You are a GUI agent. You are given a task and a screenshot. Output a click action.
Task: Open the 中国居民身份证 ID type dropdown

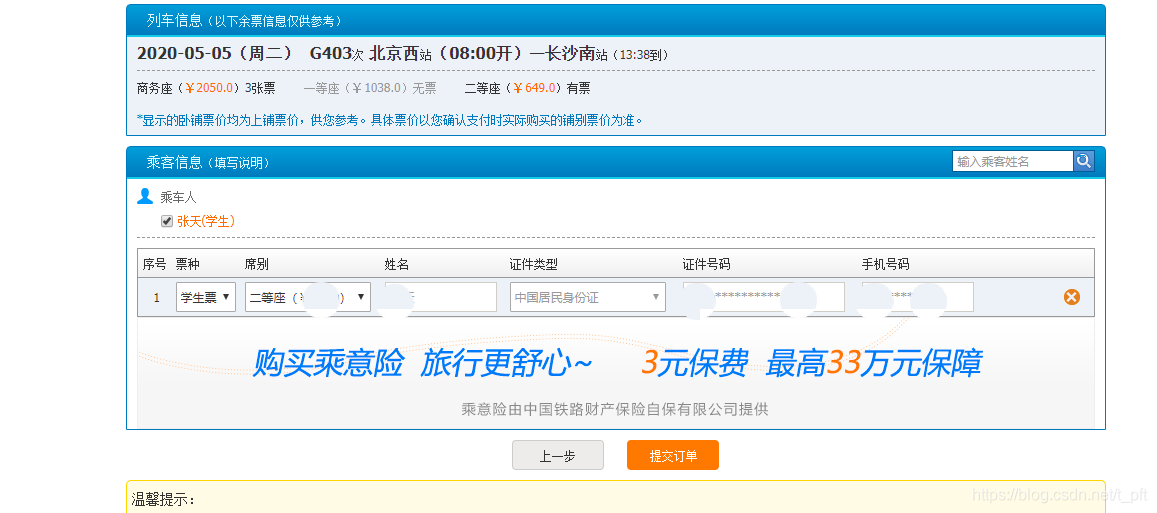587,297
